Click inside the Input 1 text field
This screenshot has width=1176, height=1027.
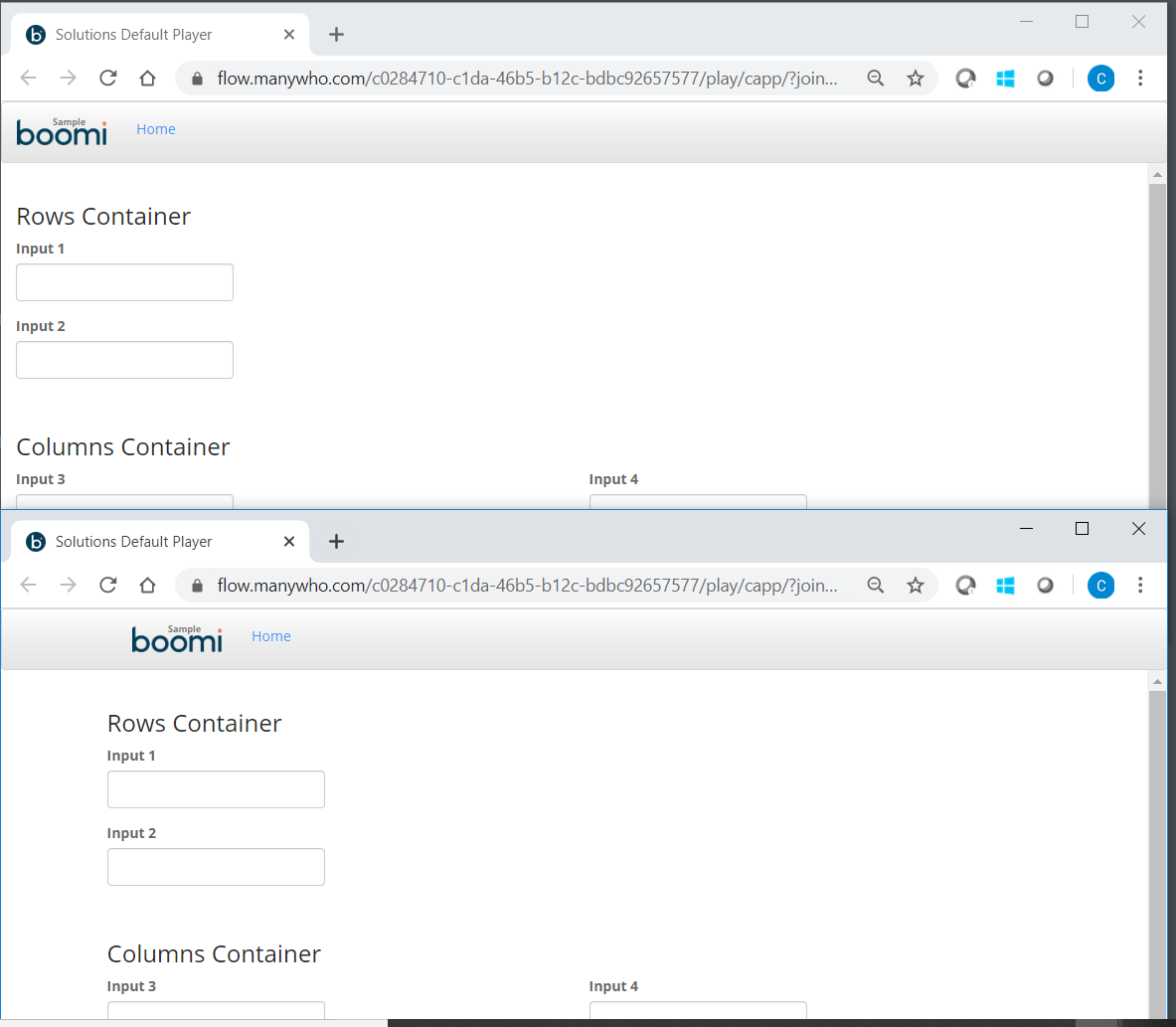pos(216,788)
